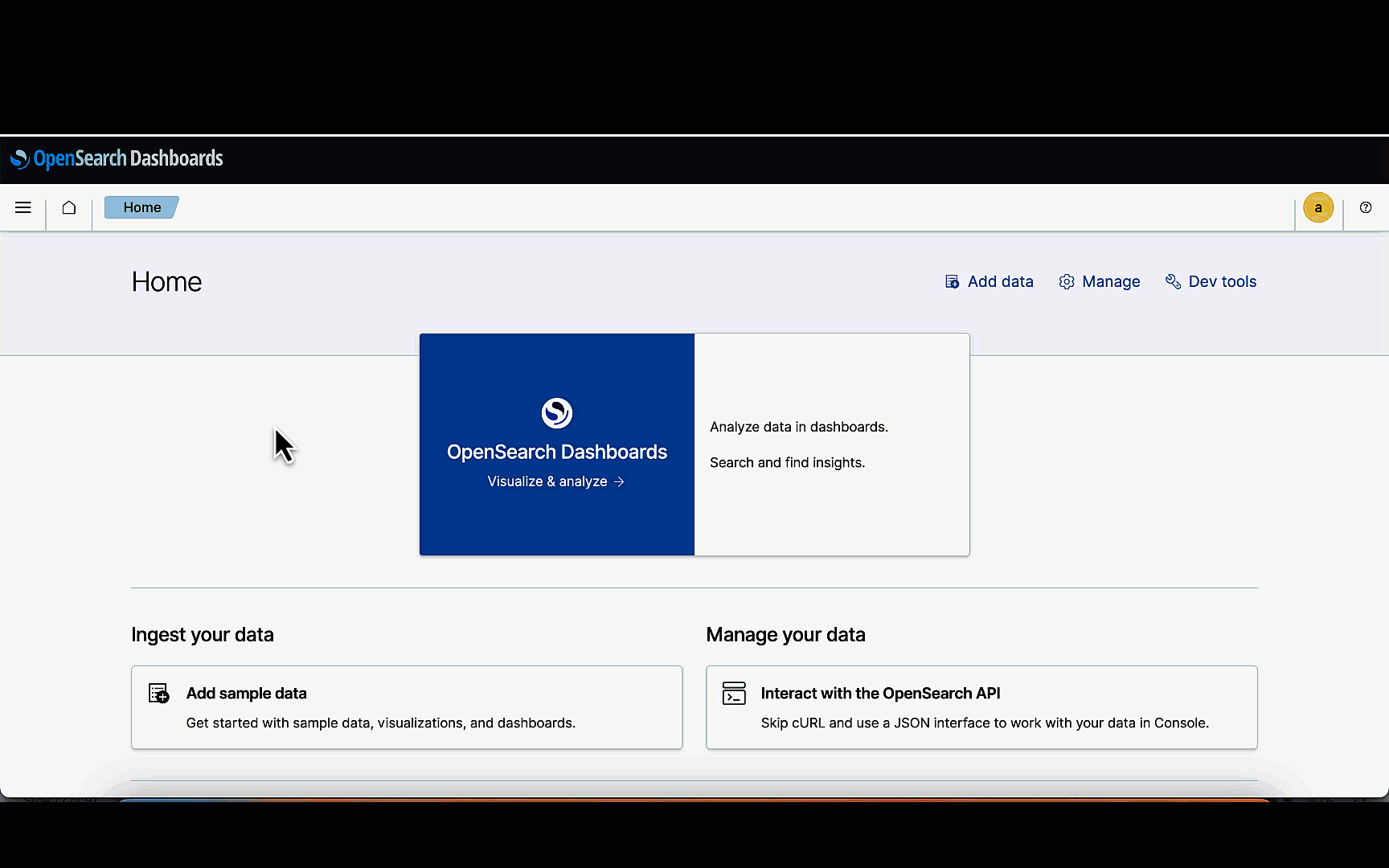
Task: Click the Add data link
Action: click(x=989, y=281)
